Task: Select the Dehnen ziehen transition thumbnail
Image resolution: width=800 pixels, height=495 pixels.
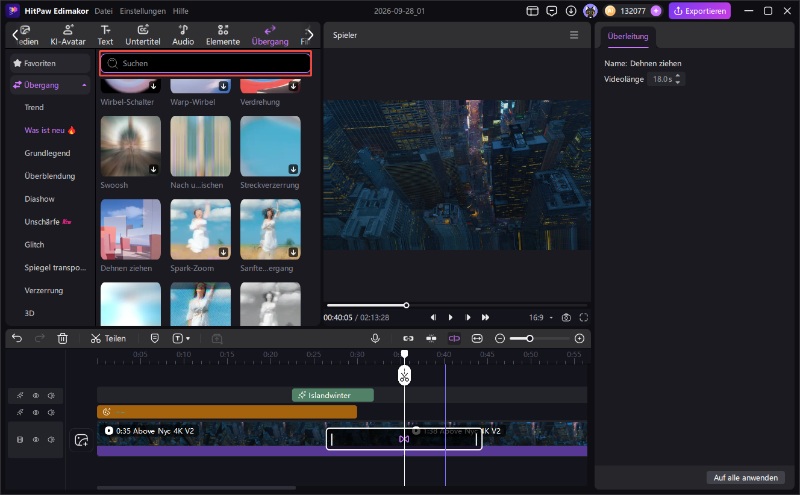Action: click(x=131, y=230)
